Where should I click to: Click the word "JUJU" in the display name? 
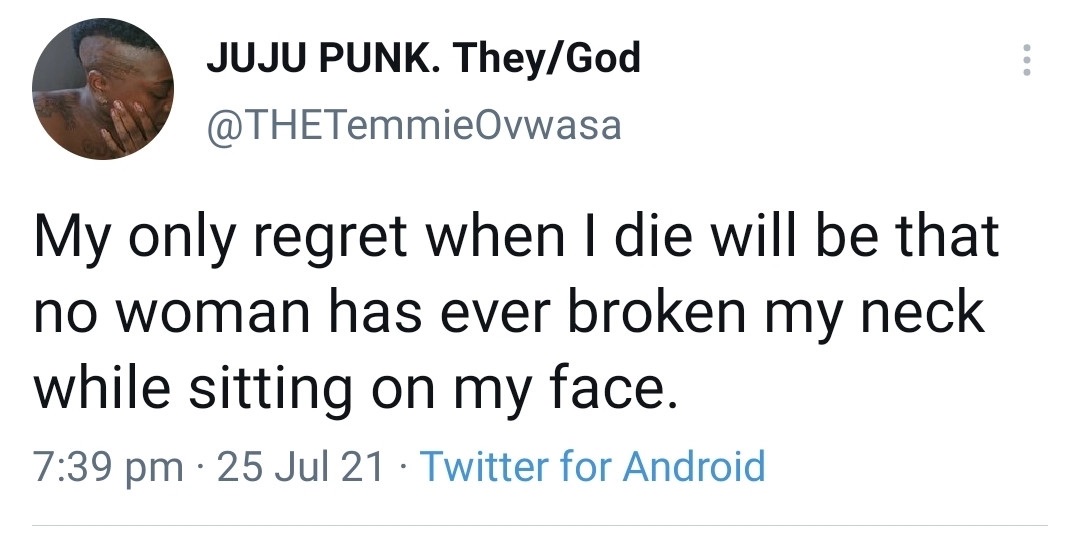[x=257, y=59]
